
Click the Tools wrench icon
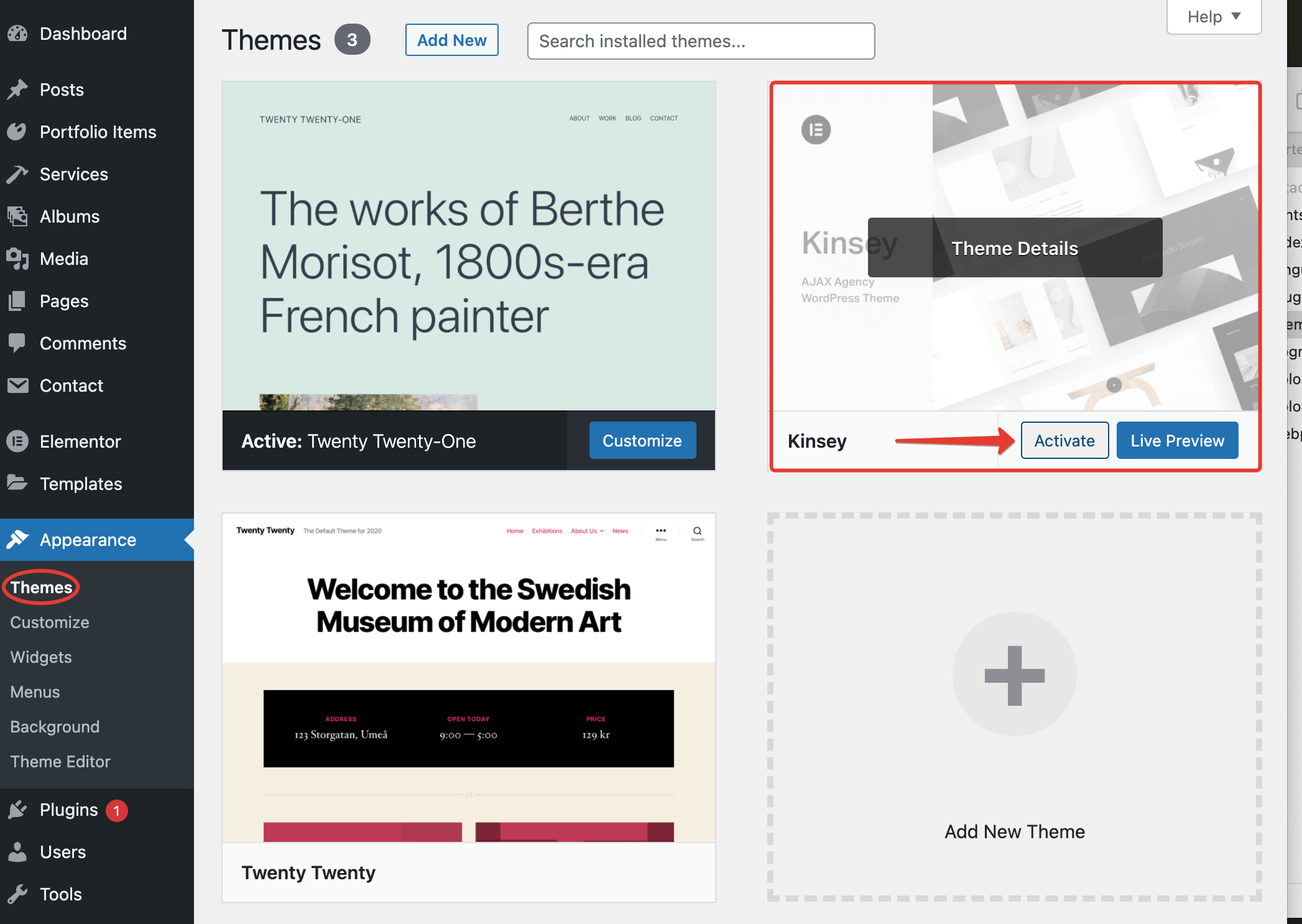(x=17, y=894)
